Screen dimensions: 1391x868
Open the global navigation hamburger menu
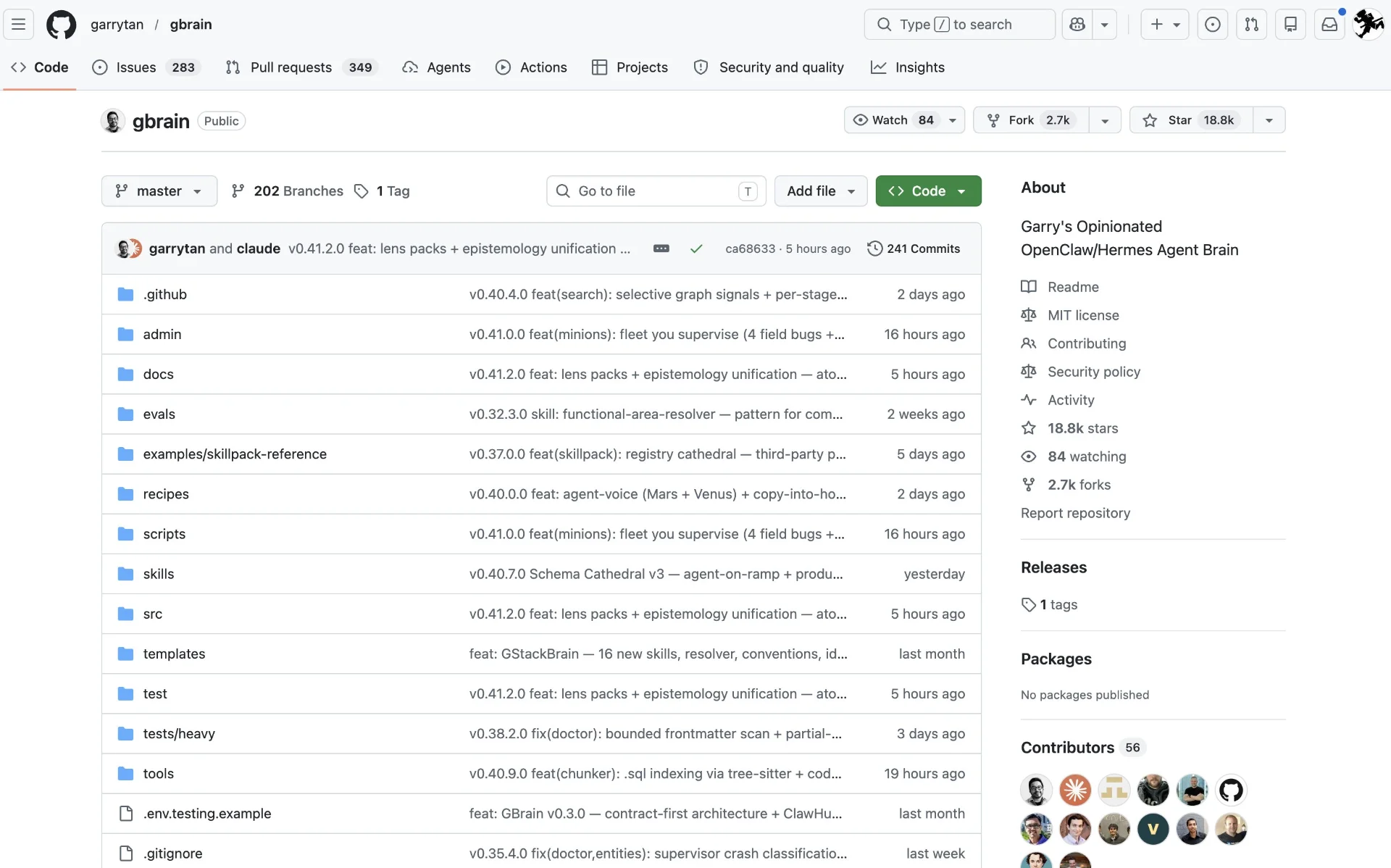[x=19, y=25]
